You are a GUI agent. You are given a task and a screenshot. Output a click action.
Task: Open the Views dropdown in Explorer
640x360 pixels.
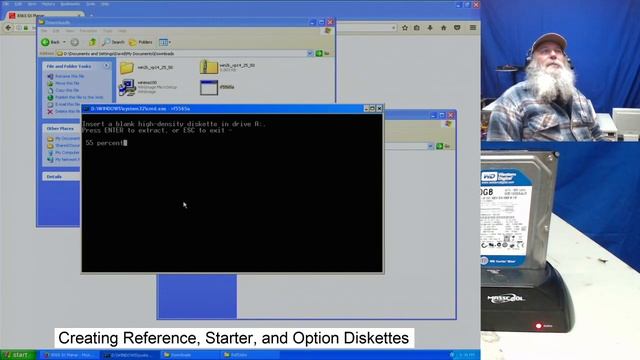tap(164, 42)
